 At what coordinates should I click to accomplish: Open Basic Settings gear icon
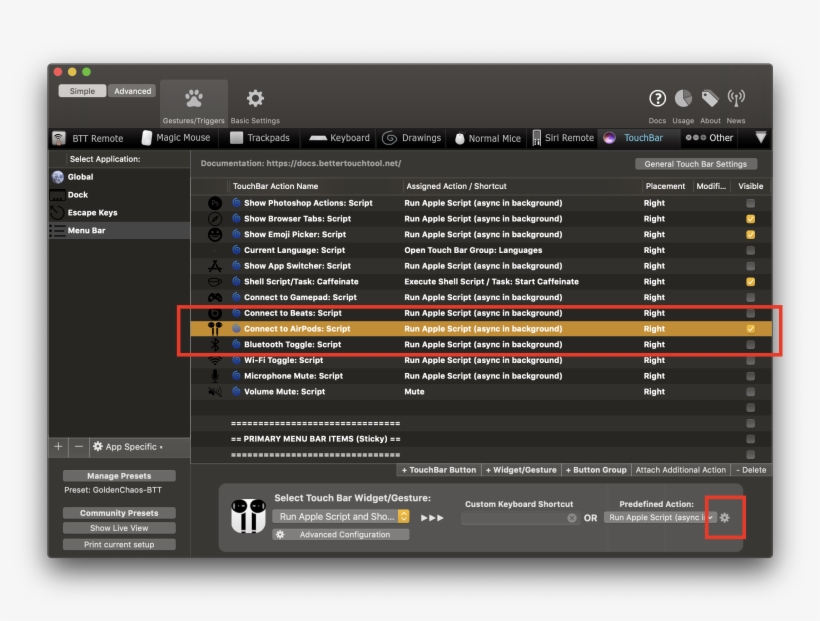(255, 99)
